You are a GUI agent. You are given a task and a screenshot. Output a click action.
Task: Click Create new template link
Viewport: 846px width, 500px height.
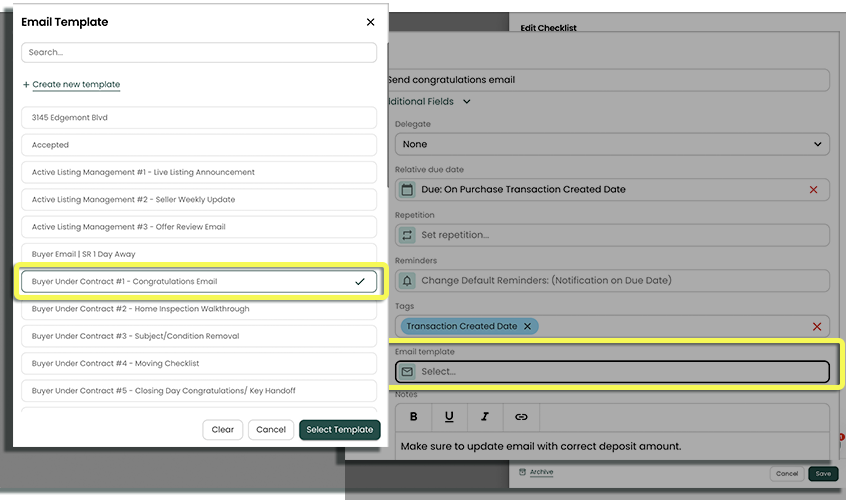(76, 85)
